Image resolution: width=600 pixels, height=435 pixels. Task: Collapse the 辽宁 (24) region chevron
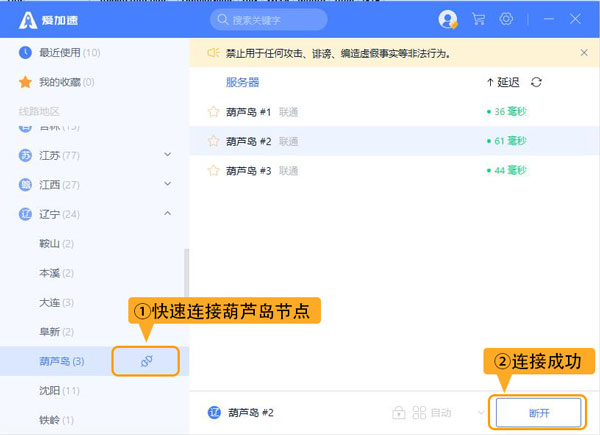[x=168, y=213]
